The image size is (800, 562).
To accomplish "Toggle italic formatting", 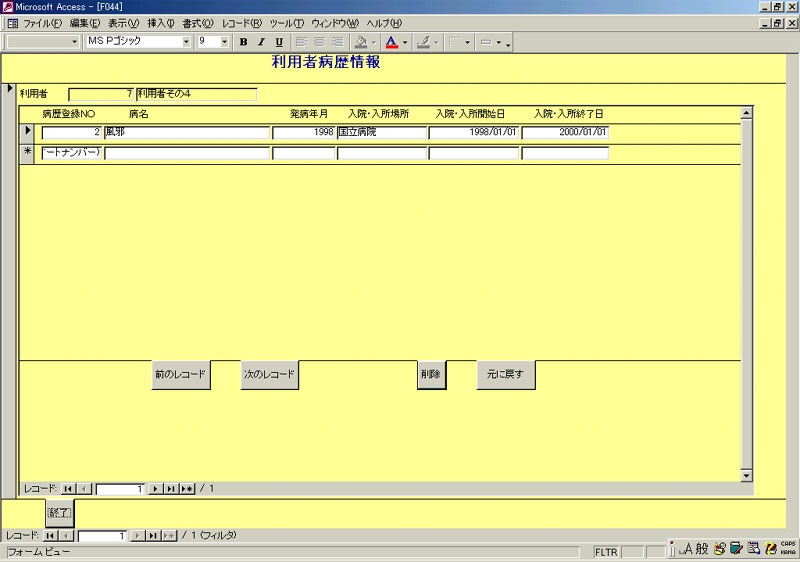I will 261,42.
